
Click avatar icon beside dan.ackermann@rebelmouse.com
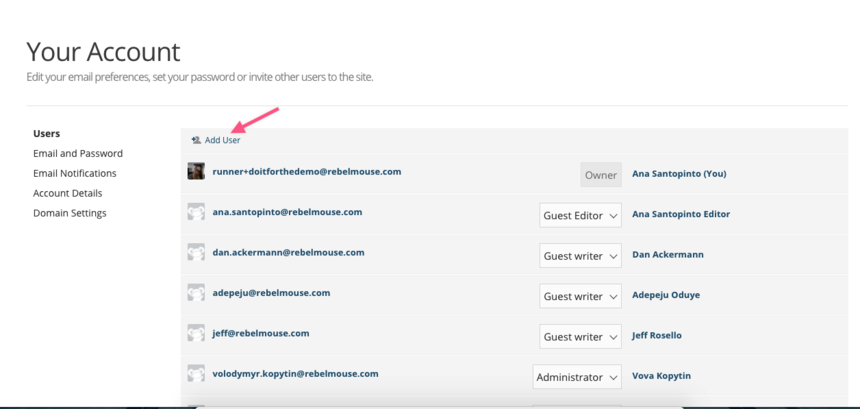(x=196, y=252)
